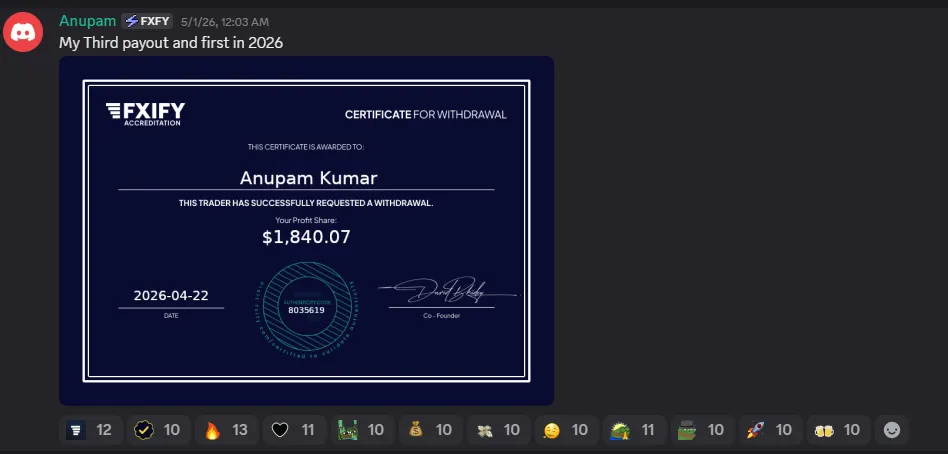Toggle the Pepe with hat reaction
Screen dimensions: 948x454
[702, 430]
